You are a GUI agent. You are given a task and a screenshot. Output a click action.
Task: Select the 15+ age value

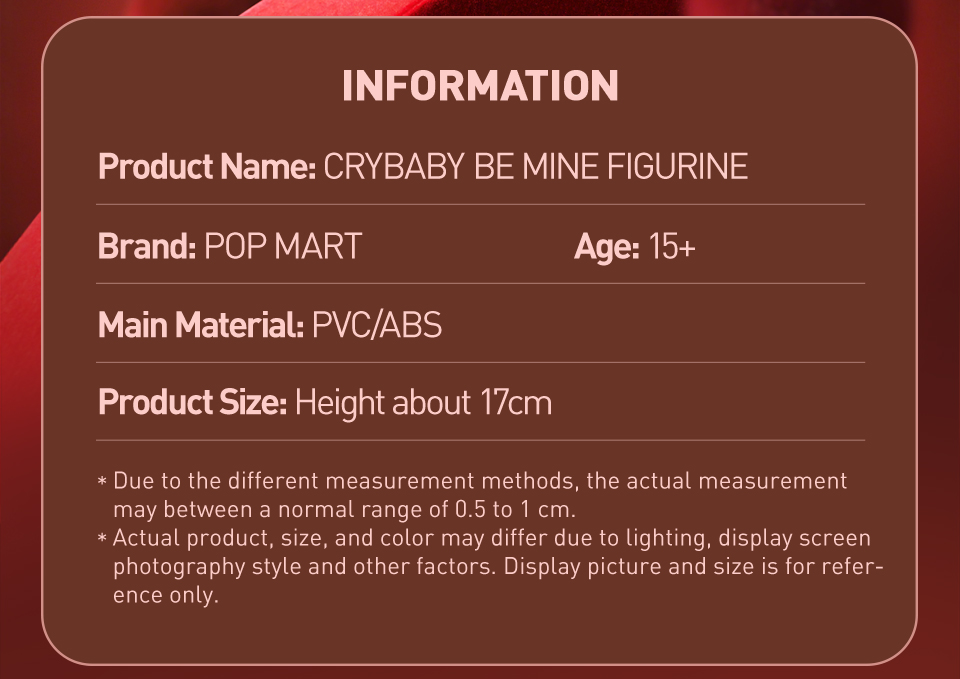672,246
